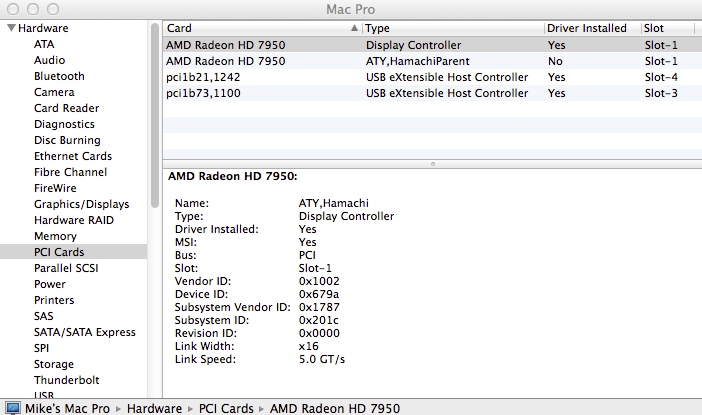Click Slot-4 cell in the table
This screenshot has width=702, height=415.
(661, 77)
